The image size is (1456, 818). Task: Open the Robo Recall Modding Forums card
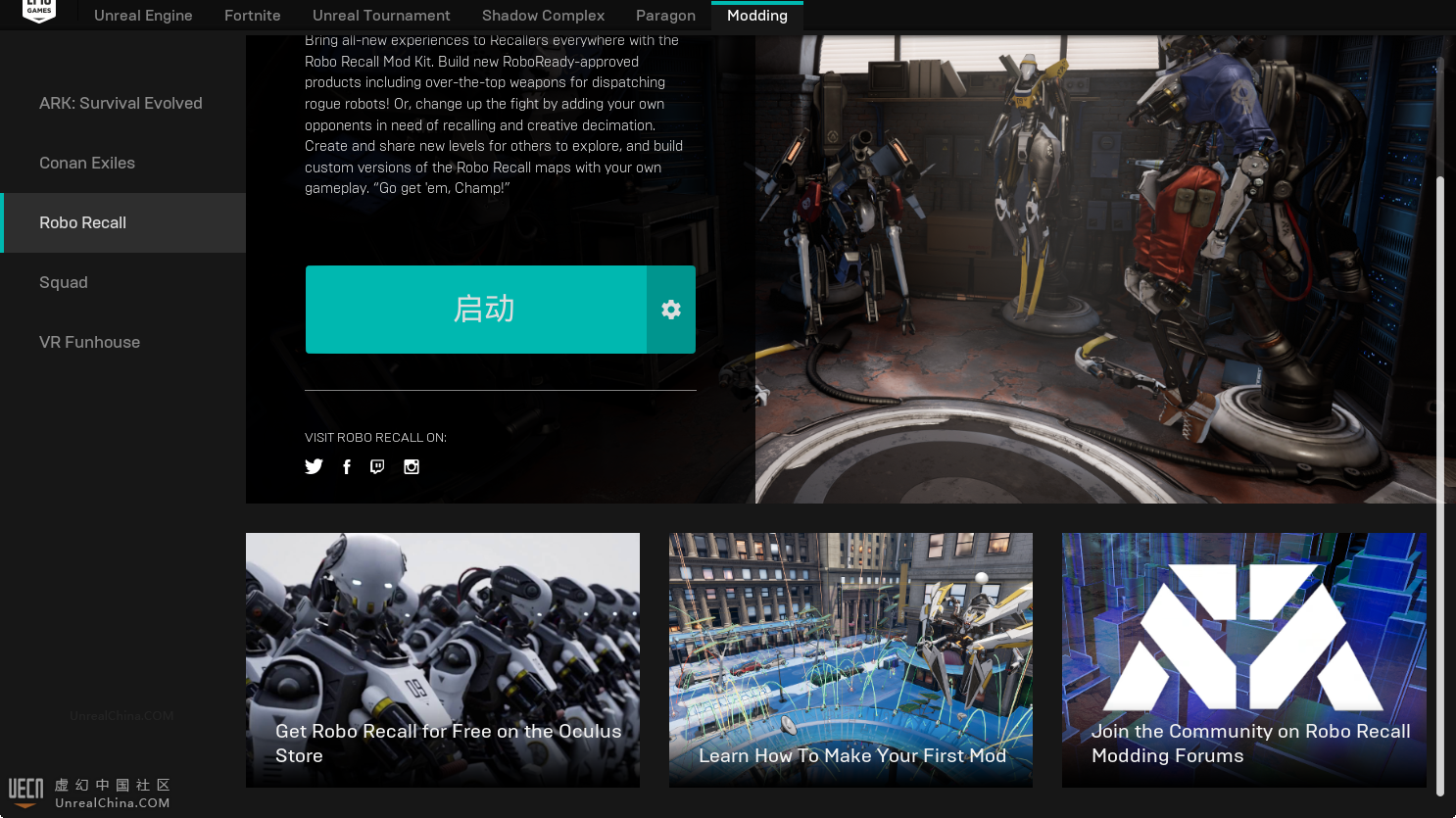point(1244,660)
